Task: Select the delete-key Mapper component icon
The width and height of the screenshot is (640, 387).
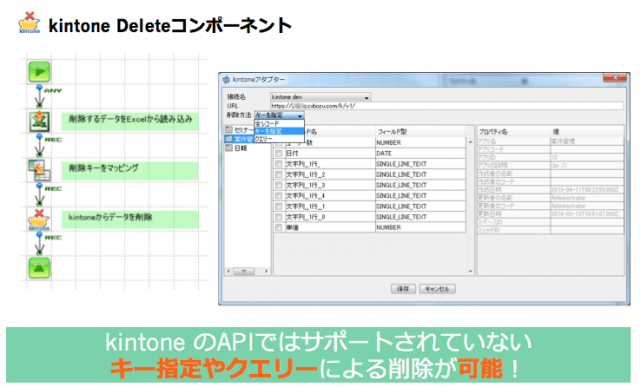Action: click(39, 170)
